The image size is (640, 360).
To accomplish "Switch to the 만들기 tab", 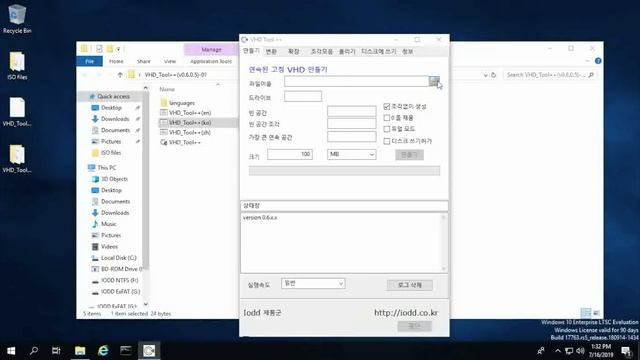I will pos(251,51).
